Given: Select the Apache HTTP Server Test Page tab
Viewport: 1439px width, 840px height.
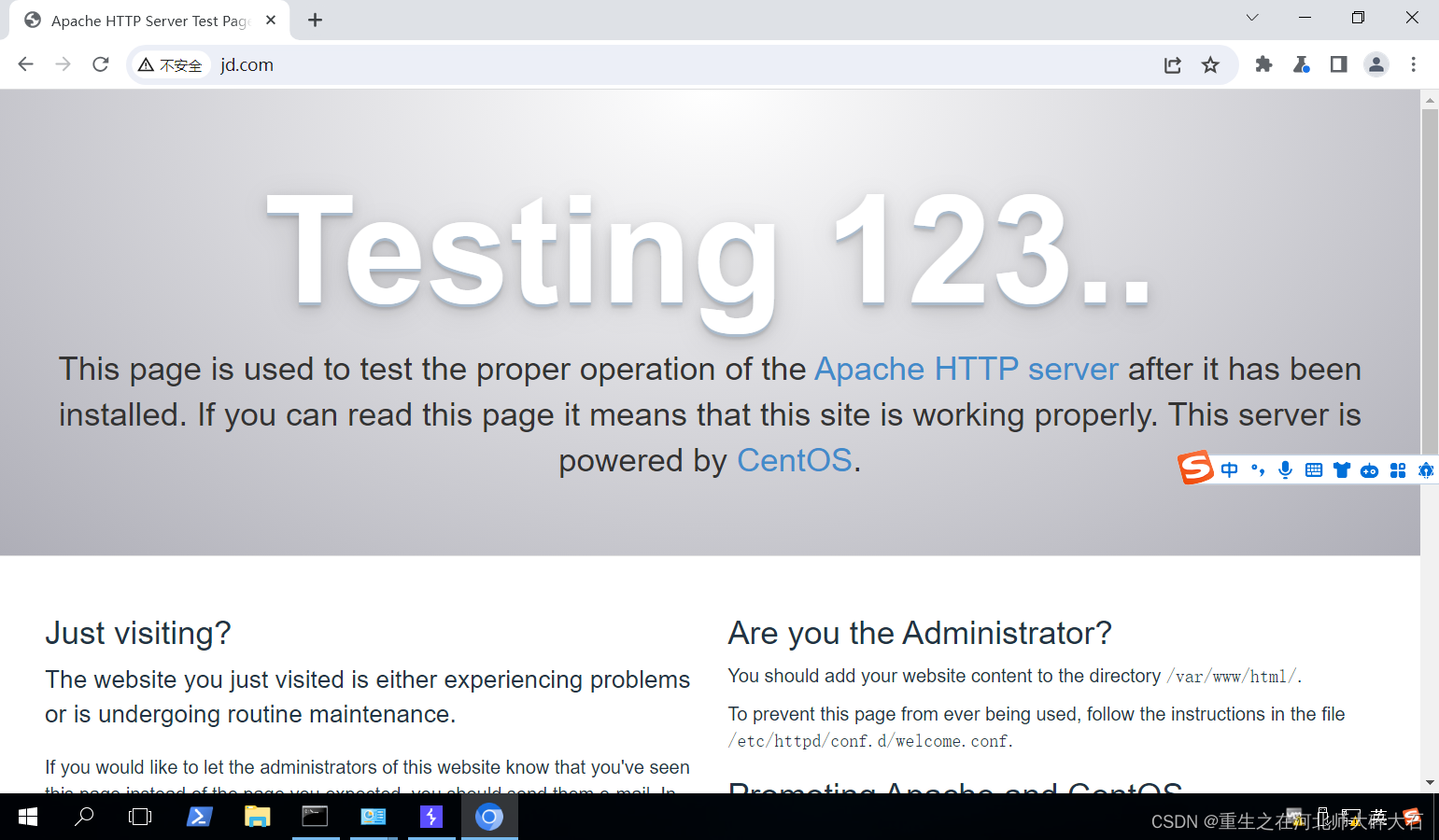Looking at the screenshot, I should coord(149,21).
